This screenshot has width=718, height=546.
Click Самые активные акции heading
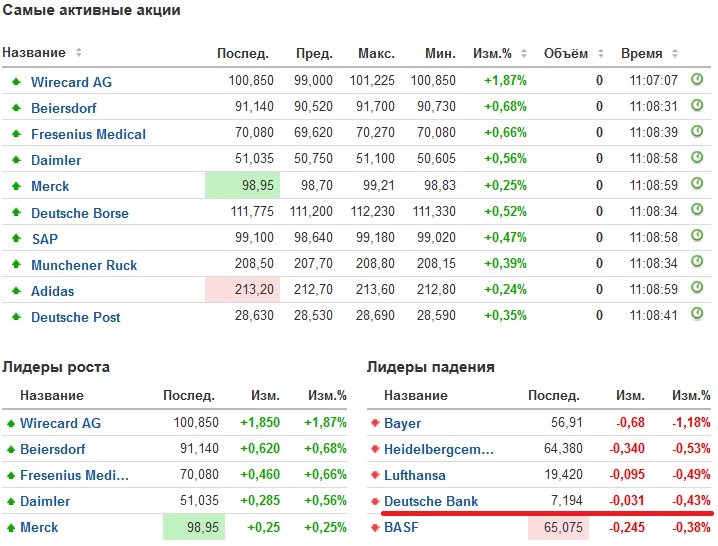click(91, 10)
